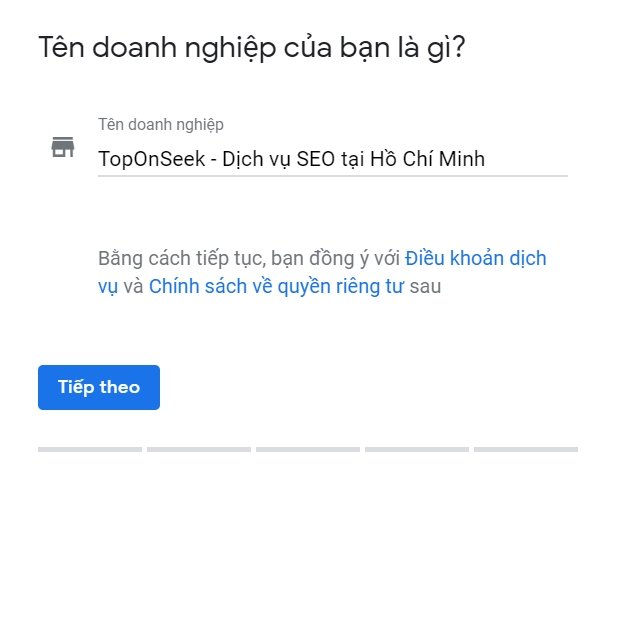Click the second progress bar segment
The height and width of the screenshot is (644, 620).
199,450
